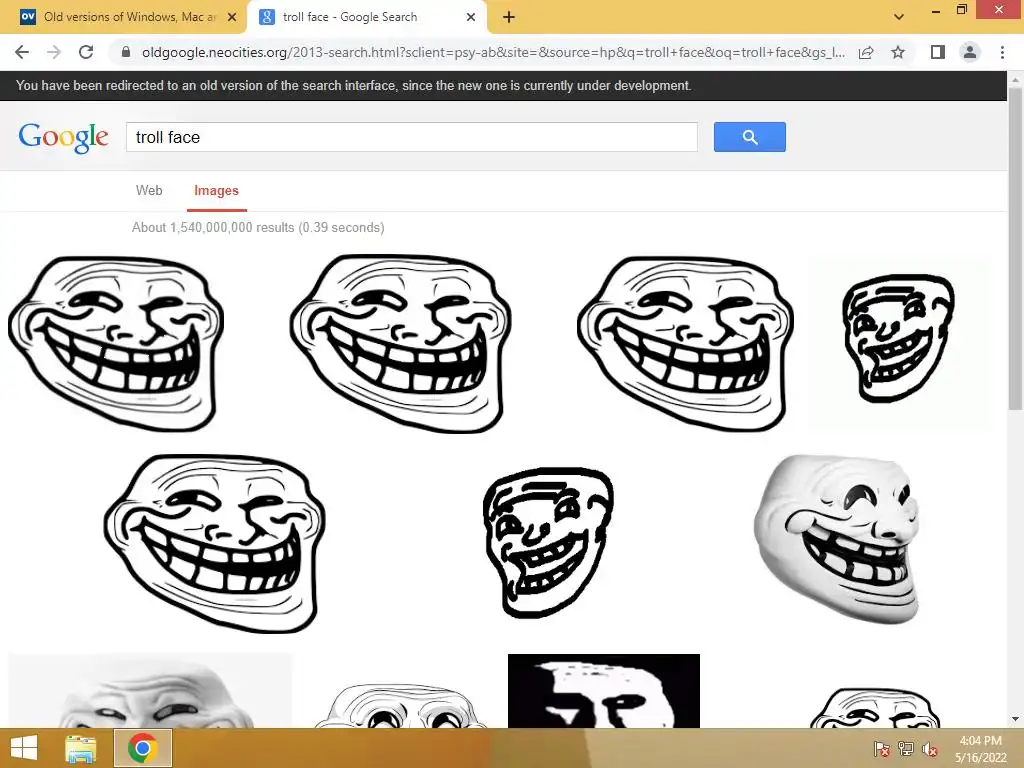Share this page via the share icon

pyautogui.click(x=866, y=52)
